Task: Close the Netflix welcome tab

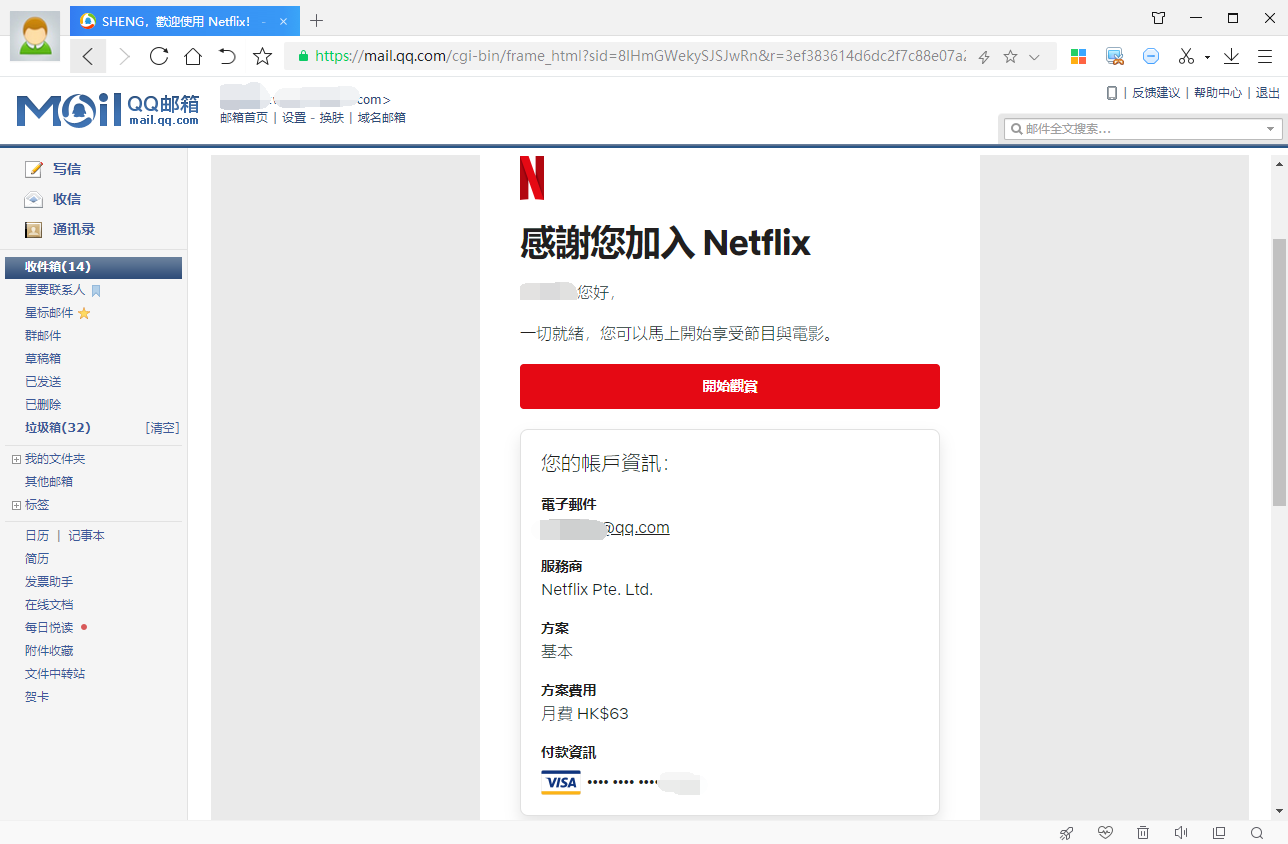Action: pyautogui.click(x=283, y=21)
